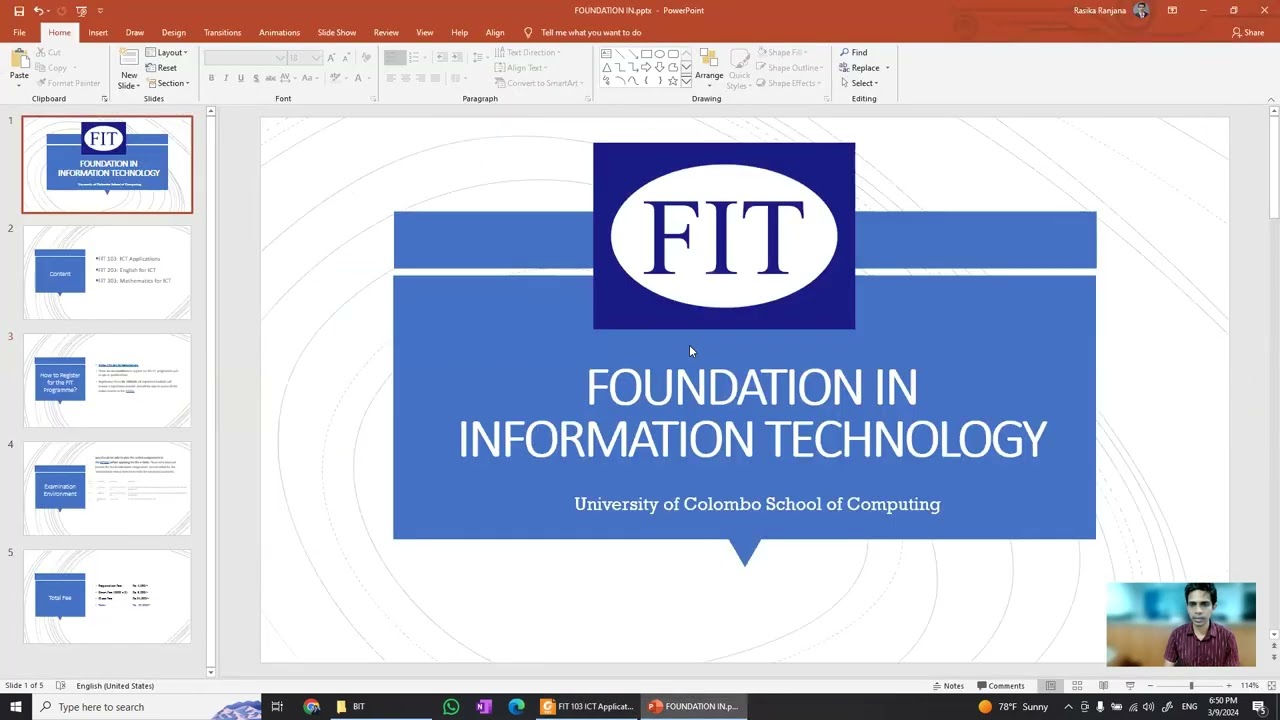The height and width of the screenshot is (720, 1280).
Task: Open the File tab
Action: click(19, 32)
